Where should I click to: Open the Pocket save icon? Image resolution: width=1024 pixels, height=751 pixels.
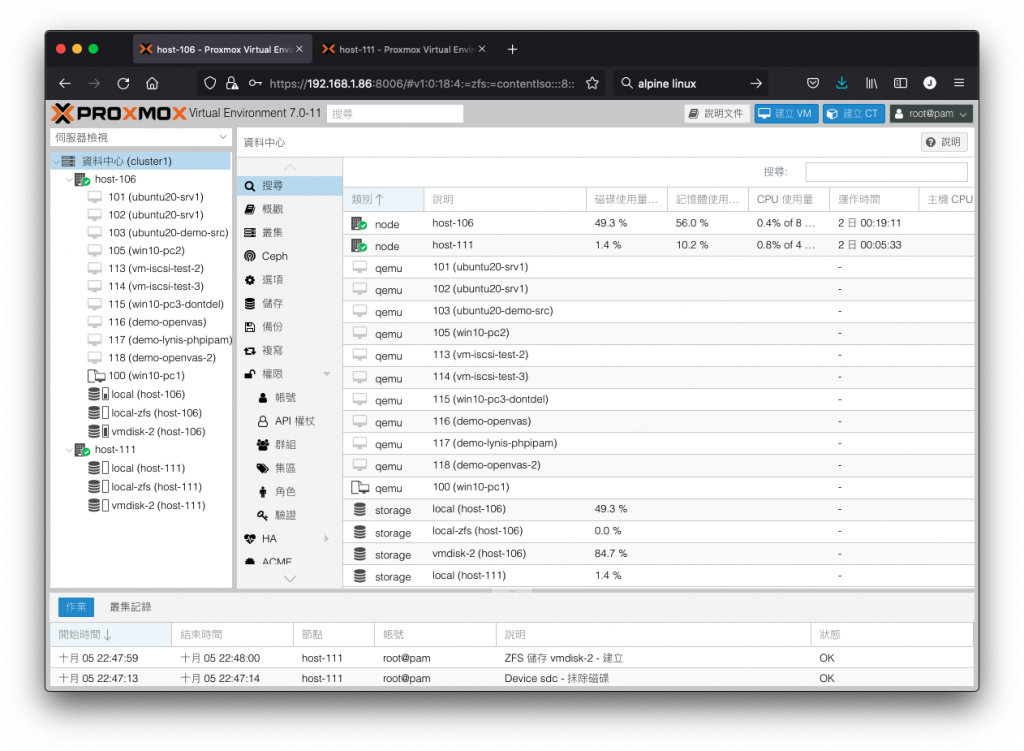click(x=812, y=83)
